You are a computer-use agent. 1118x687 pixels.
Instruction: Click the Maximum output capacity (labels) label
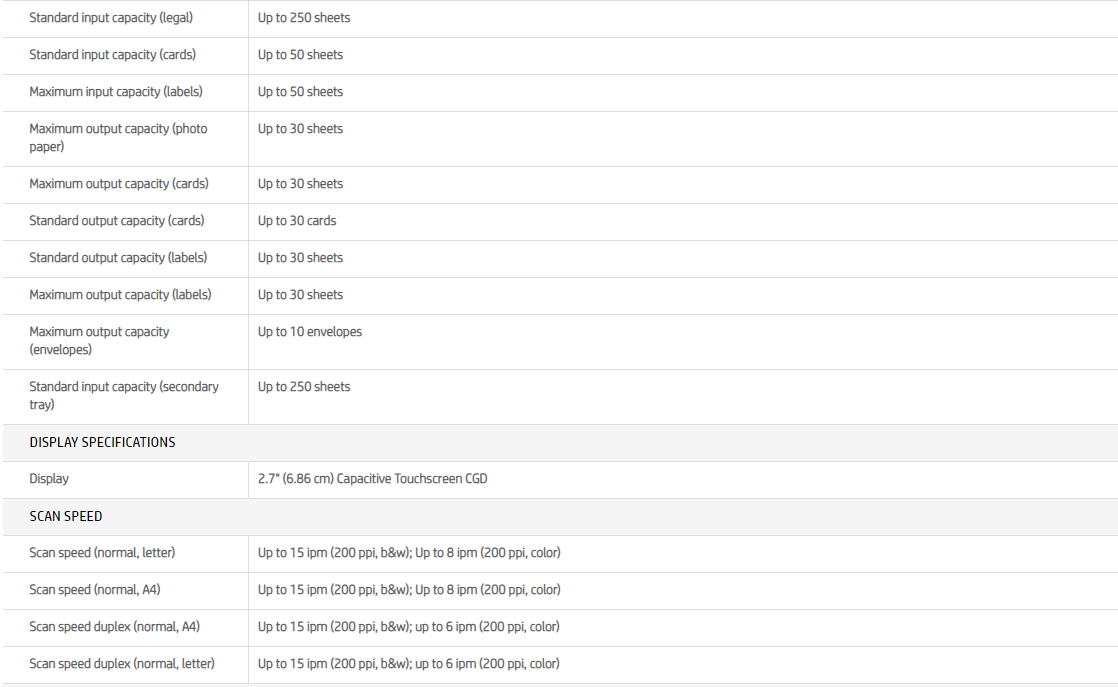point(120,295)
